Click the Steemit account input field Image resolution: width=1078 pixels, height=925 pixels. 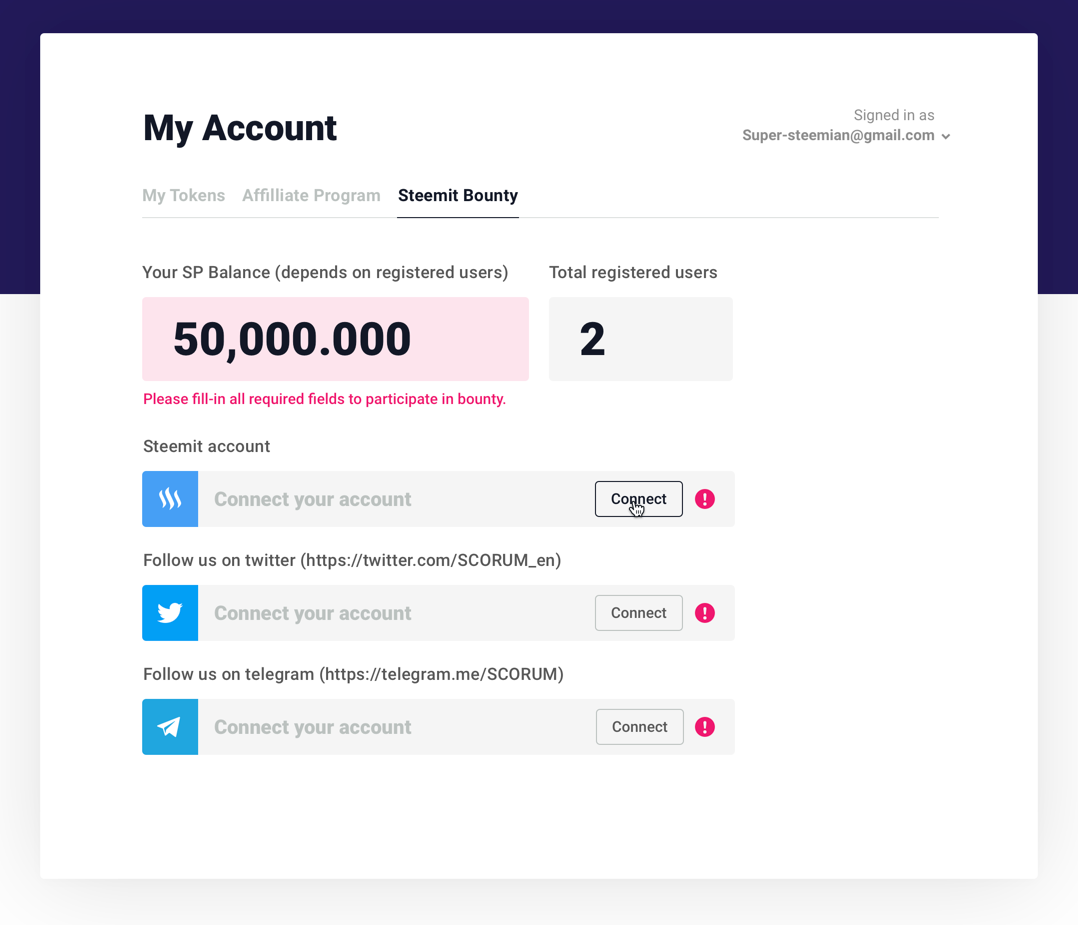click(396, 499)
